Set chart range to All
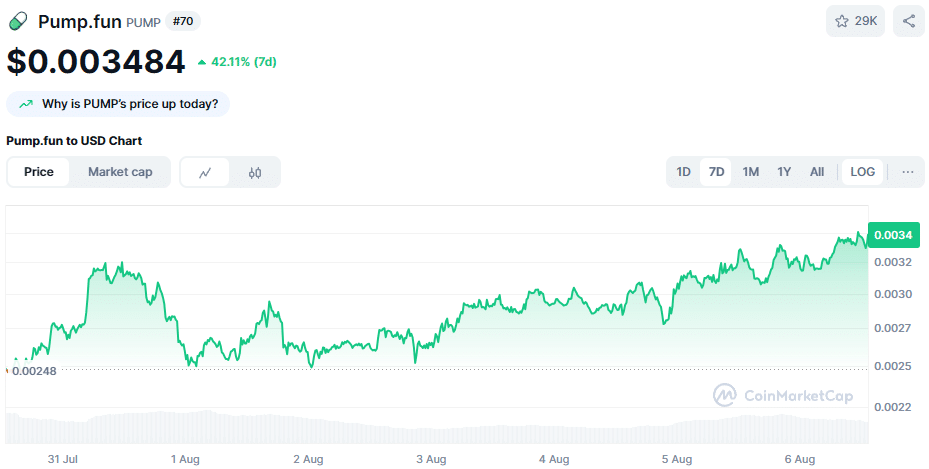 pos(816,172)
